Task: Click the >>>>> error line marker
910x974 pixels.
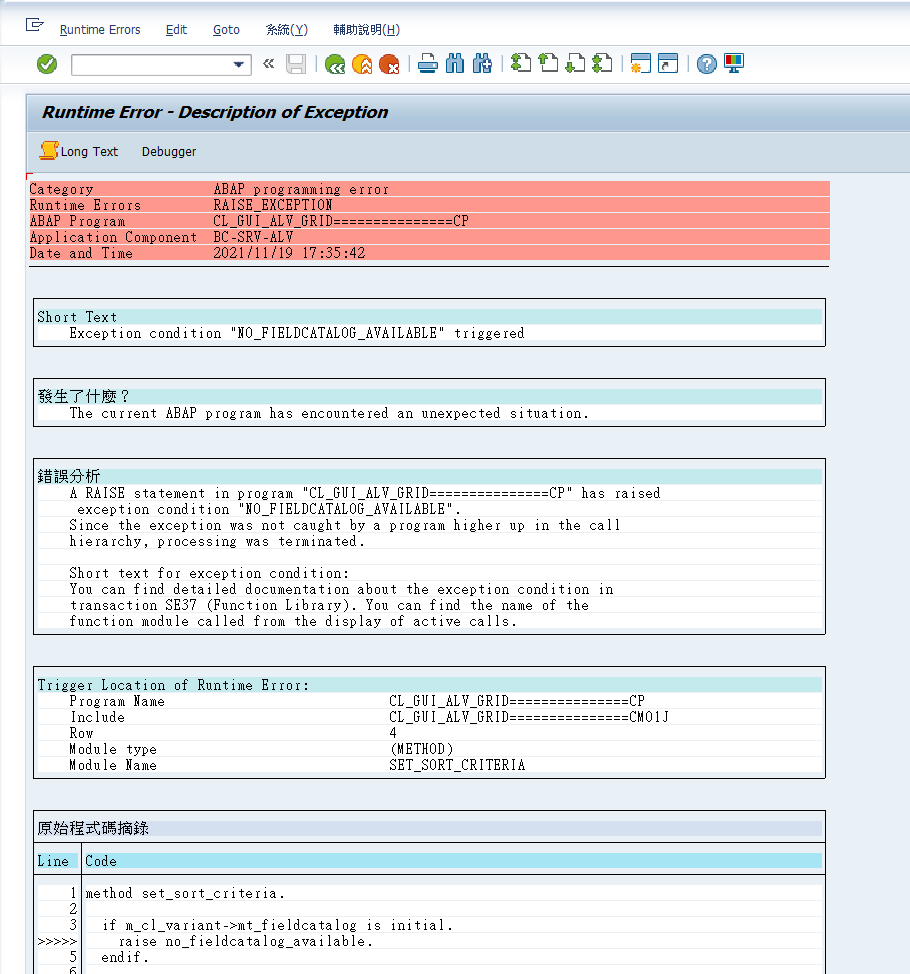Action: pyautogui.click(x=57, y=942)
